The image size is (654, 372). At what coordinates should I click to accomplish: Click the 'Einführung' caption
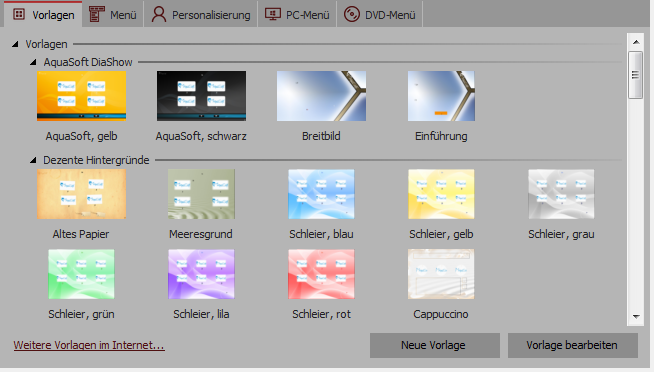[441, 136]
